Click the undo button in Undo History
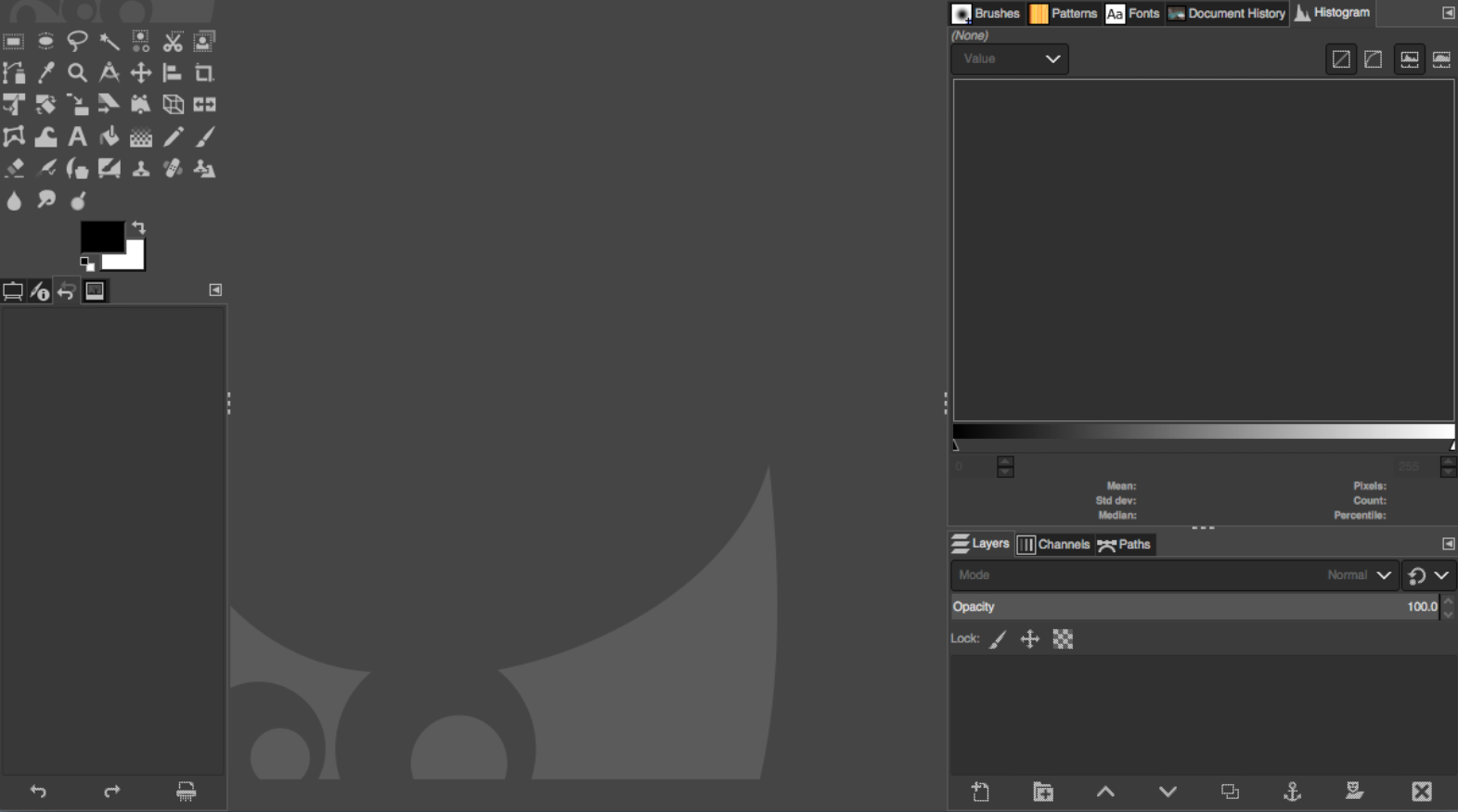The image size is (1458, 812). (x=38, y=792)
